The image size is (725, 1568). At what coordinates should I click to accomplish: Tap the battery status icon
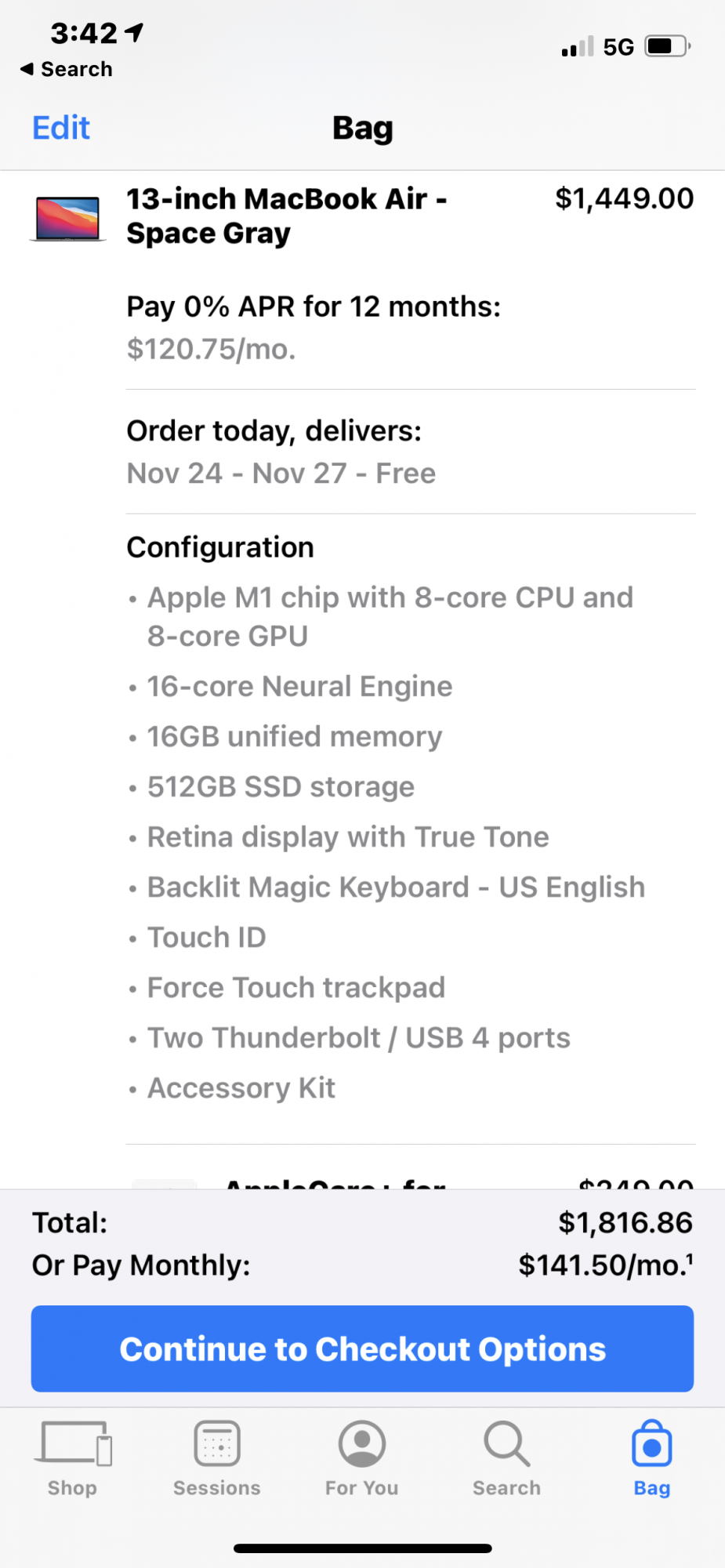pyautogui.click(x=667, y=46)
